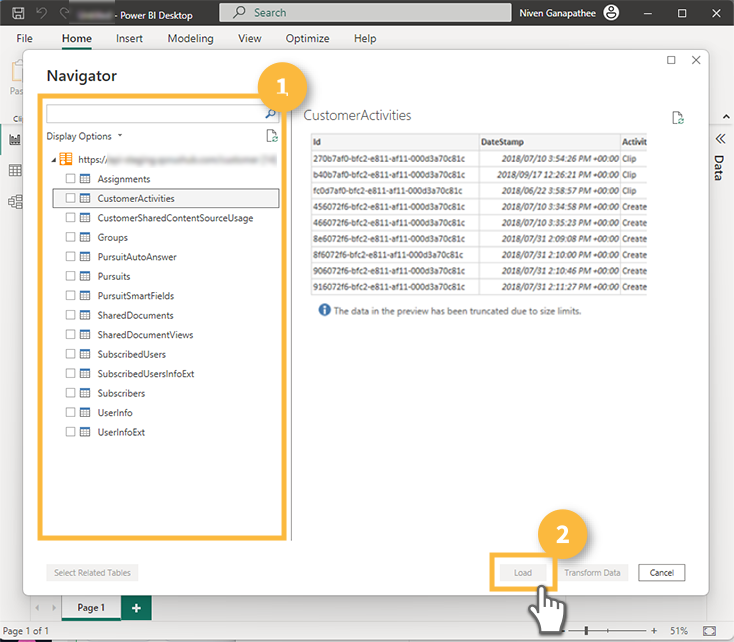Screen dimensions: 734x642
Task: Click the Transform Data button
Action: pyautogui.click(x=592, y=573)
